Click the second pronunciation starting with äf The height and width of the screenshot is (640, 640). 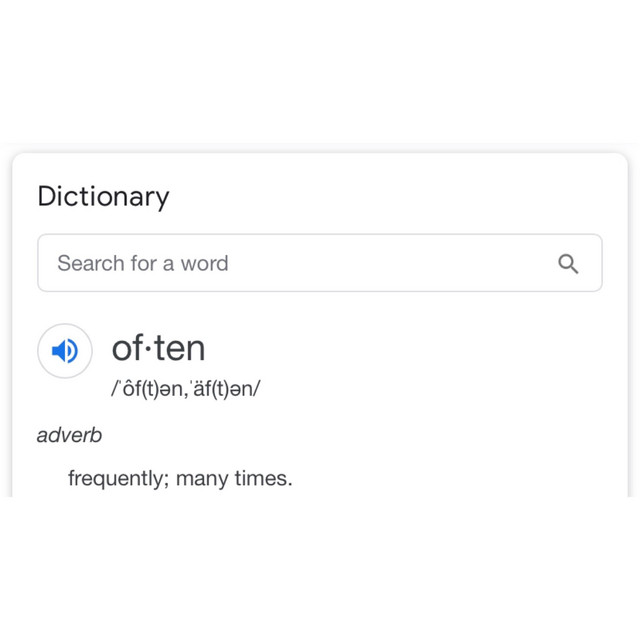click(220, 389)
